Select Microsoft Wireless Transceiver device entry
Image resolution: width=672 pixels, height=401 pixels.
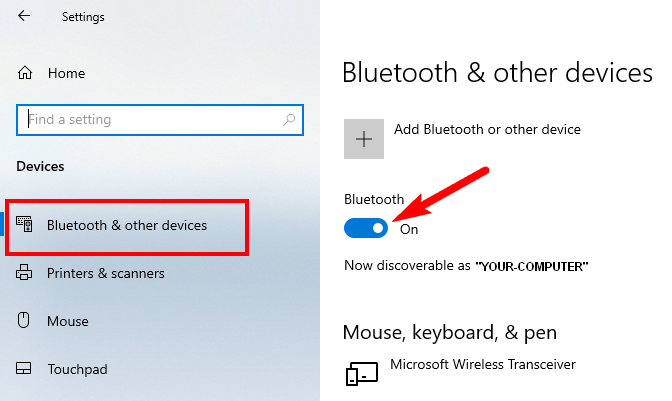point(483,365)
